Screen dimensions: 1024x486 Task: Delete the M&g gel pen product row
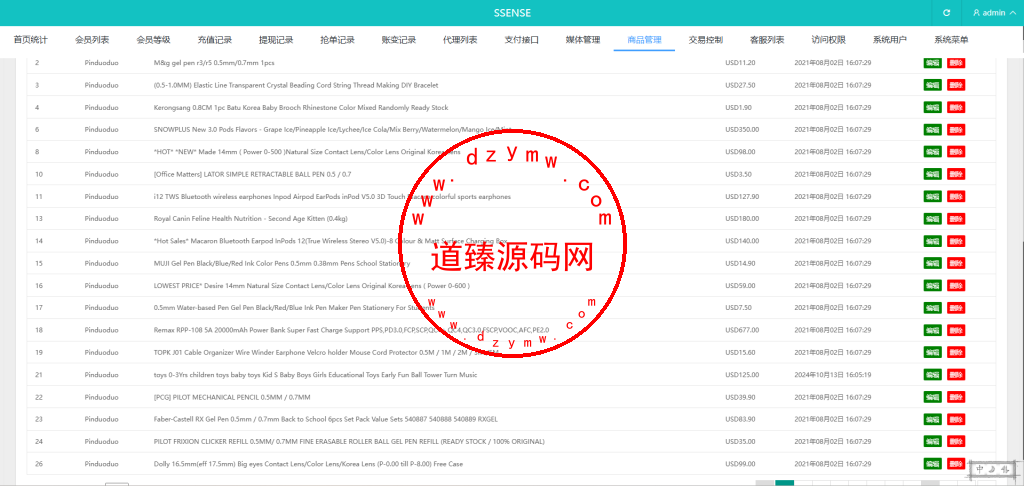[x=956, y=63]
